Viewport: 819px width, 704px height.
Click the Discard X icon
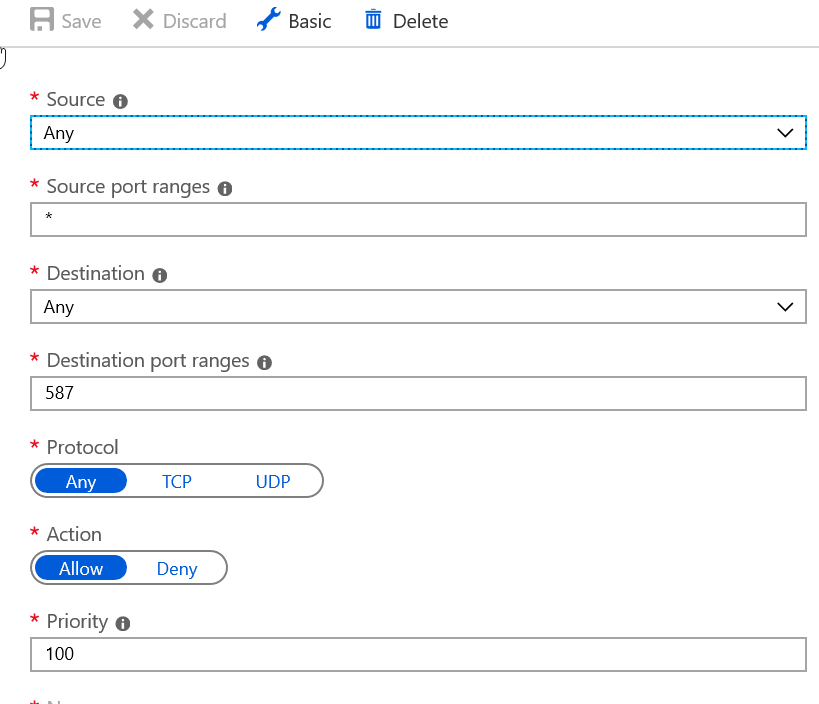144,20
